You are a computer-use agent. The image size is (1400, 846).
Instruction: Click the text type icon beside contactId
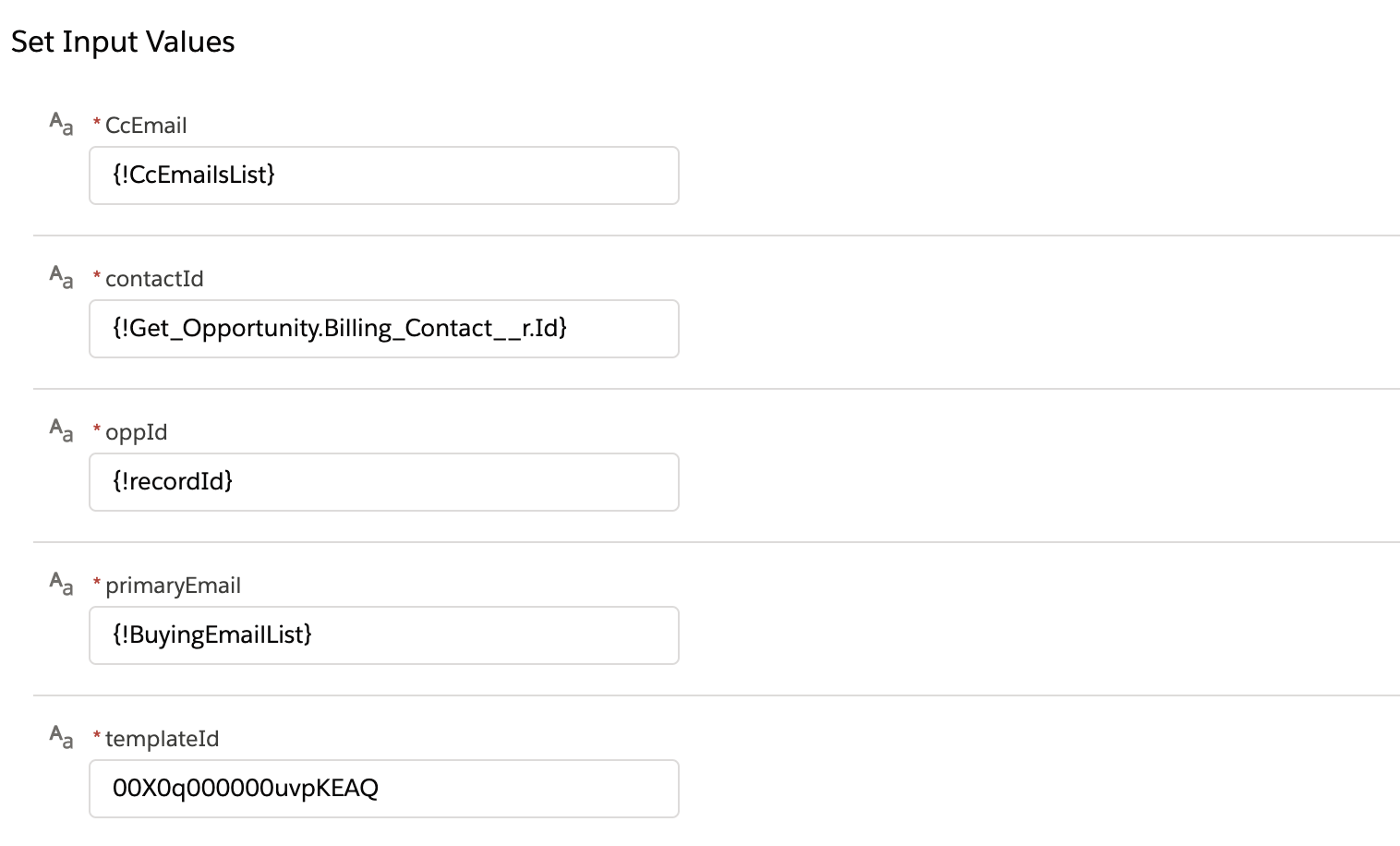point(61,277)
